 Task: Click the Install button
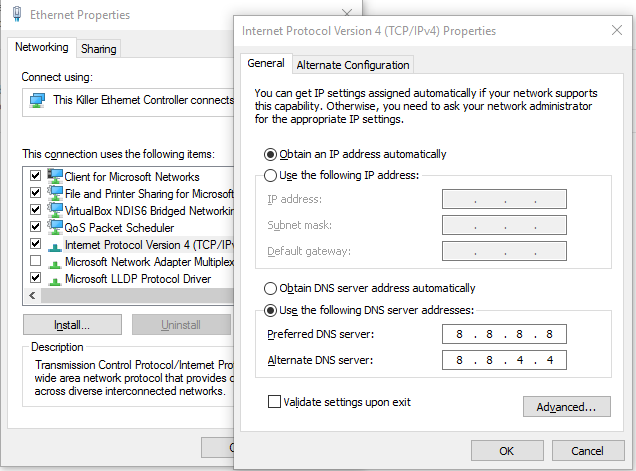[x=72, y=325]
